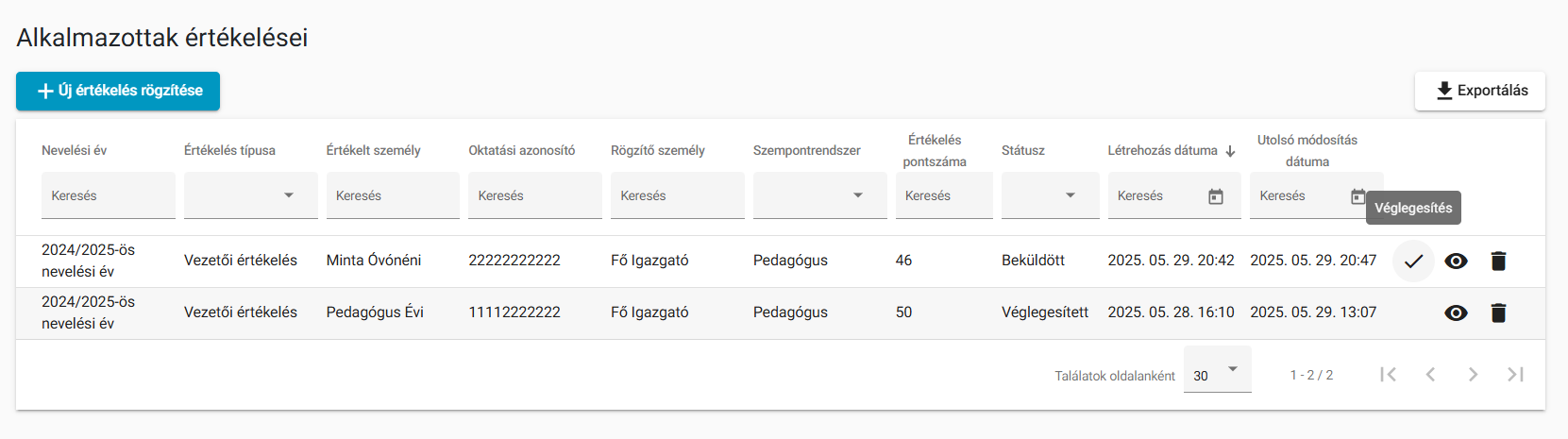This screenshot has width=1568, height=439.
Task: Go to next page of results
Action: point(1473,375)
